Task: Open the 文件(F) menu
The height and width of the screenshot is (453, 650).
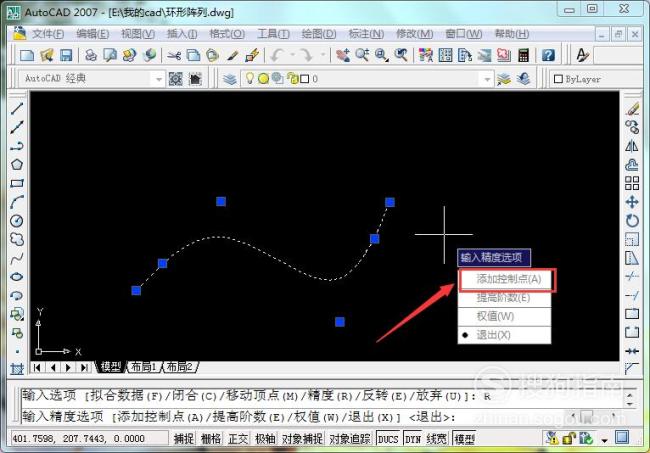Action: click(x=48, y=34)
